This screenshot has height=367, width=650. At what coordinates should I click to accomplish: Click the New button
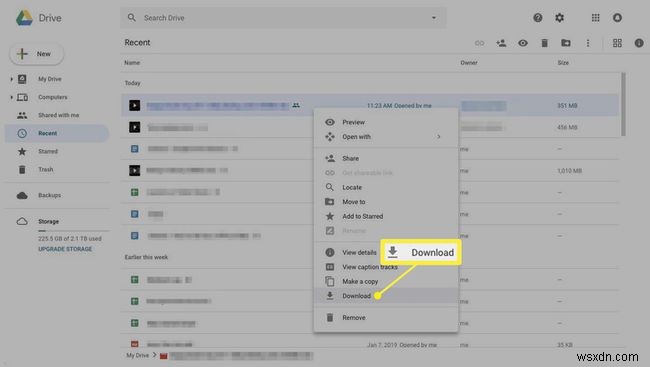click(x=36, y=54)
